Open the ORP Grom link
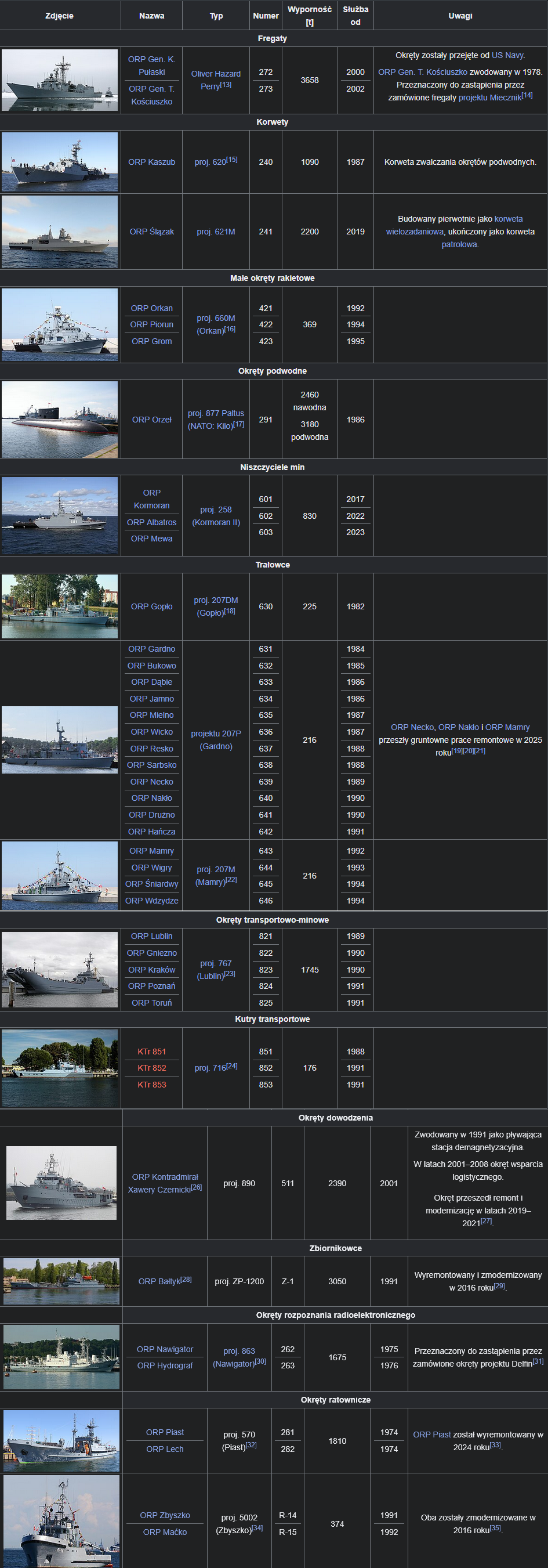The height and width of the screenshot is (1568, 548). [x=151, y=341]
